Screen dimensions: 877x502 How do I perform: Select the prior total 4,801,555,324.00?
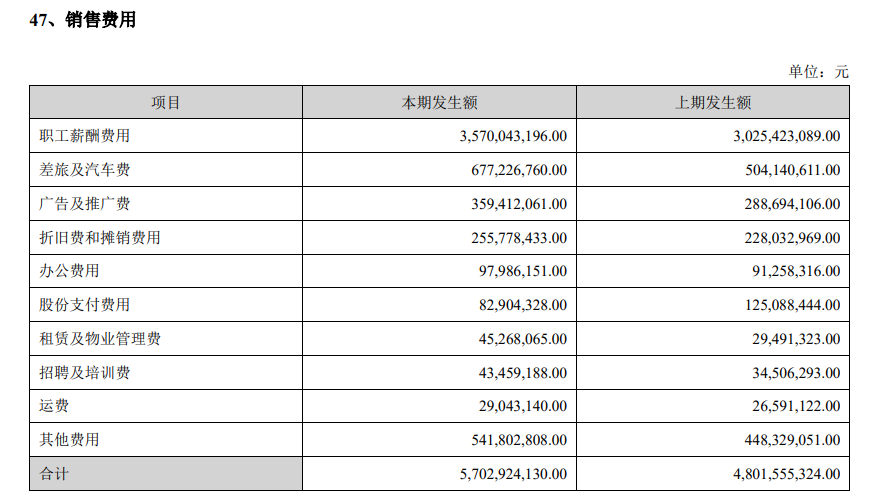click(x=772, y=474)
